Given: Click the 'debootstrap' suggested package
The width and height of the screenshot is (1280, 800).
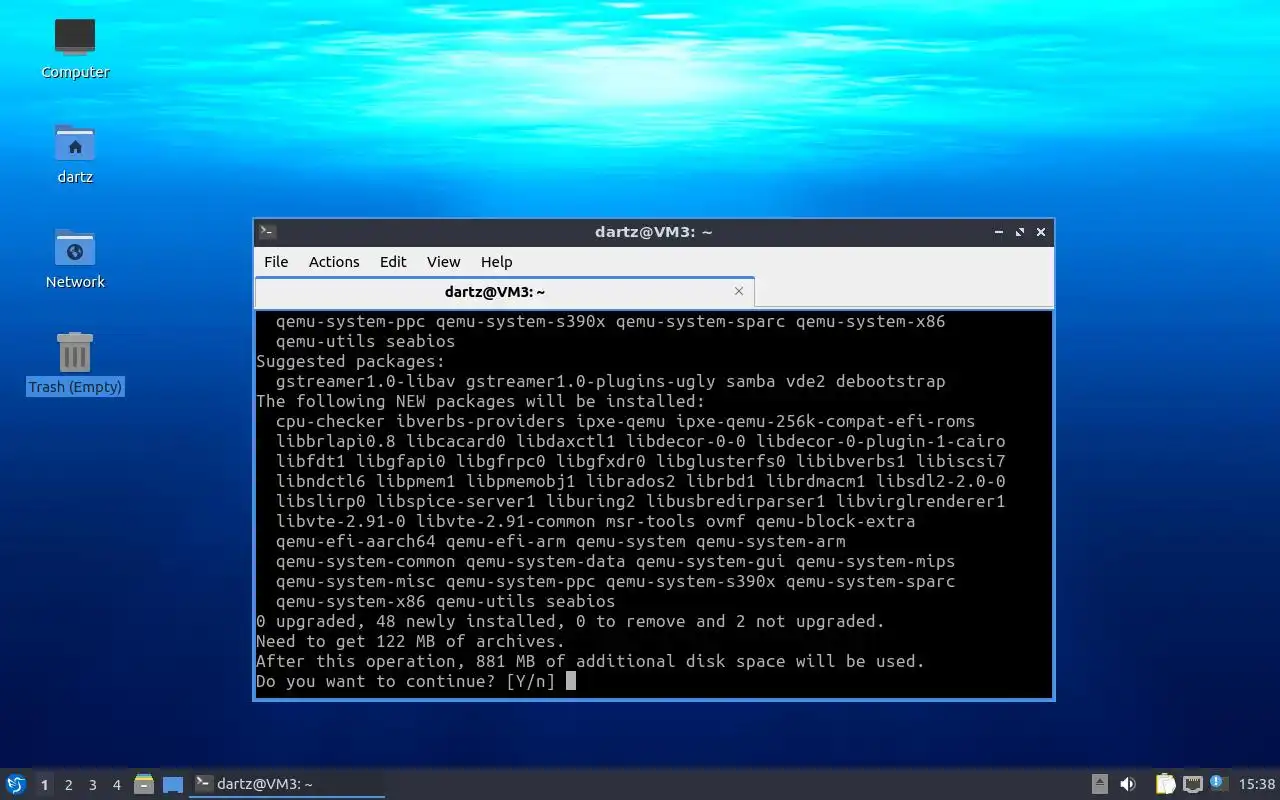Looking at the screenshot, I should (x=891, y=381).
